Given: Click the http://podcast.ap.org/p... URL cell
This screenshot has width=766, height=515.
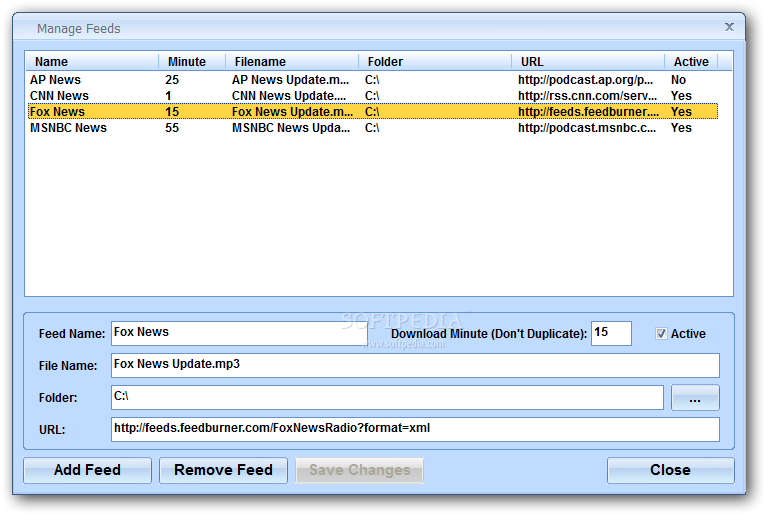Looking at the screenshot, I should point(585,80).
